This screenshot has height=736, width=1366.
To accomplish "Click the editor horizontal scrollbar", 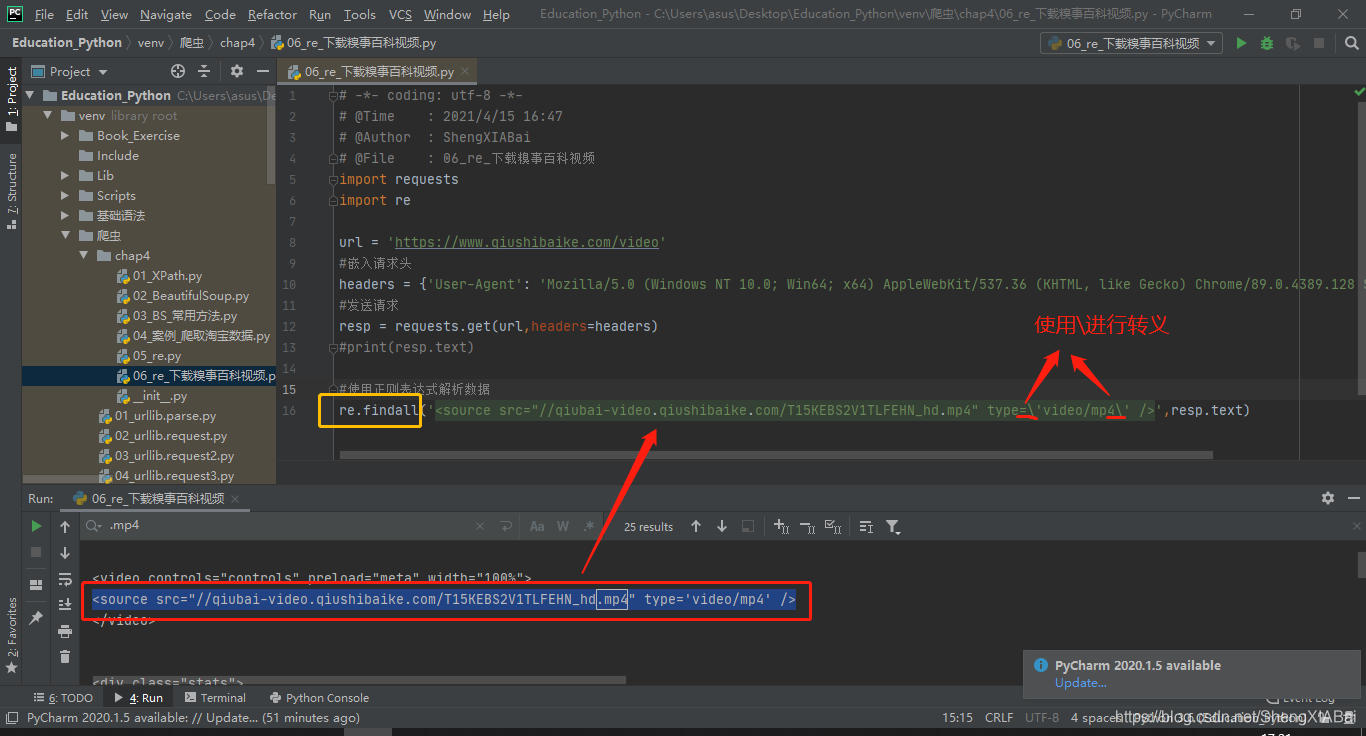I will tap(776, 455).
